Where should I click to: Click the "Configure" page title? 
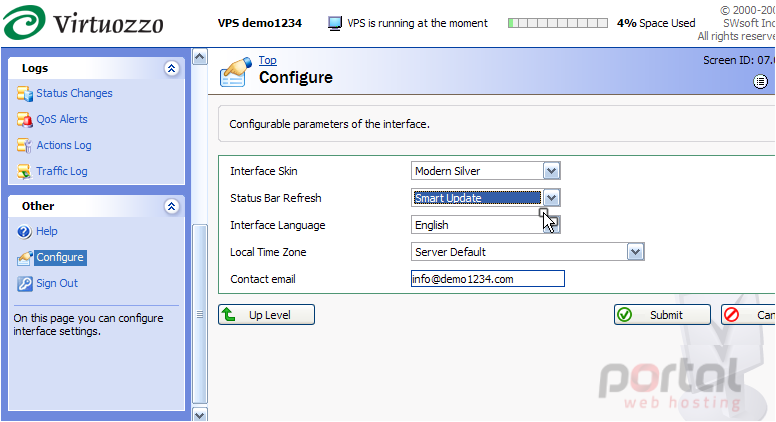point(296,77)
